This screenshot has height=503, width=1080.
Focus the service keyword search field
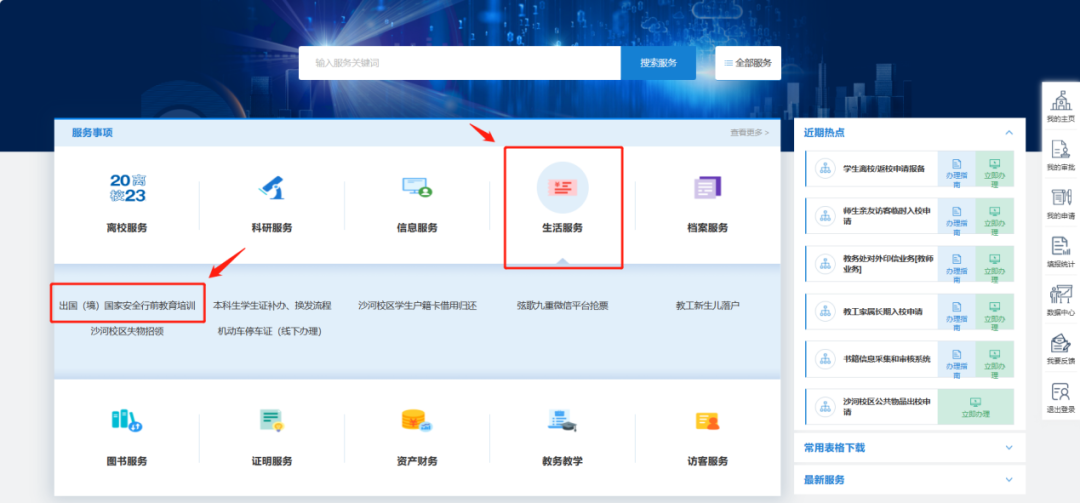click(460, 63)
